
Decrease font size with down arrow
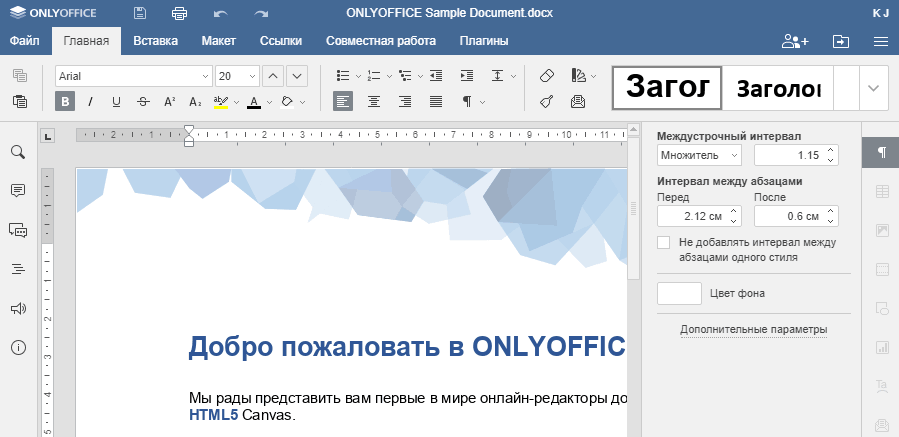click(x=297, y=76)
